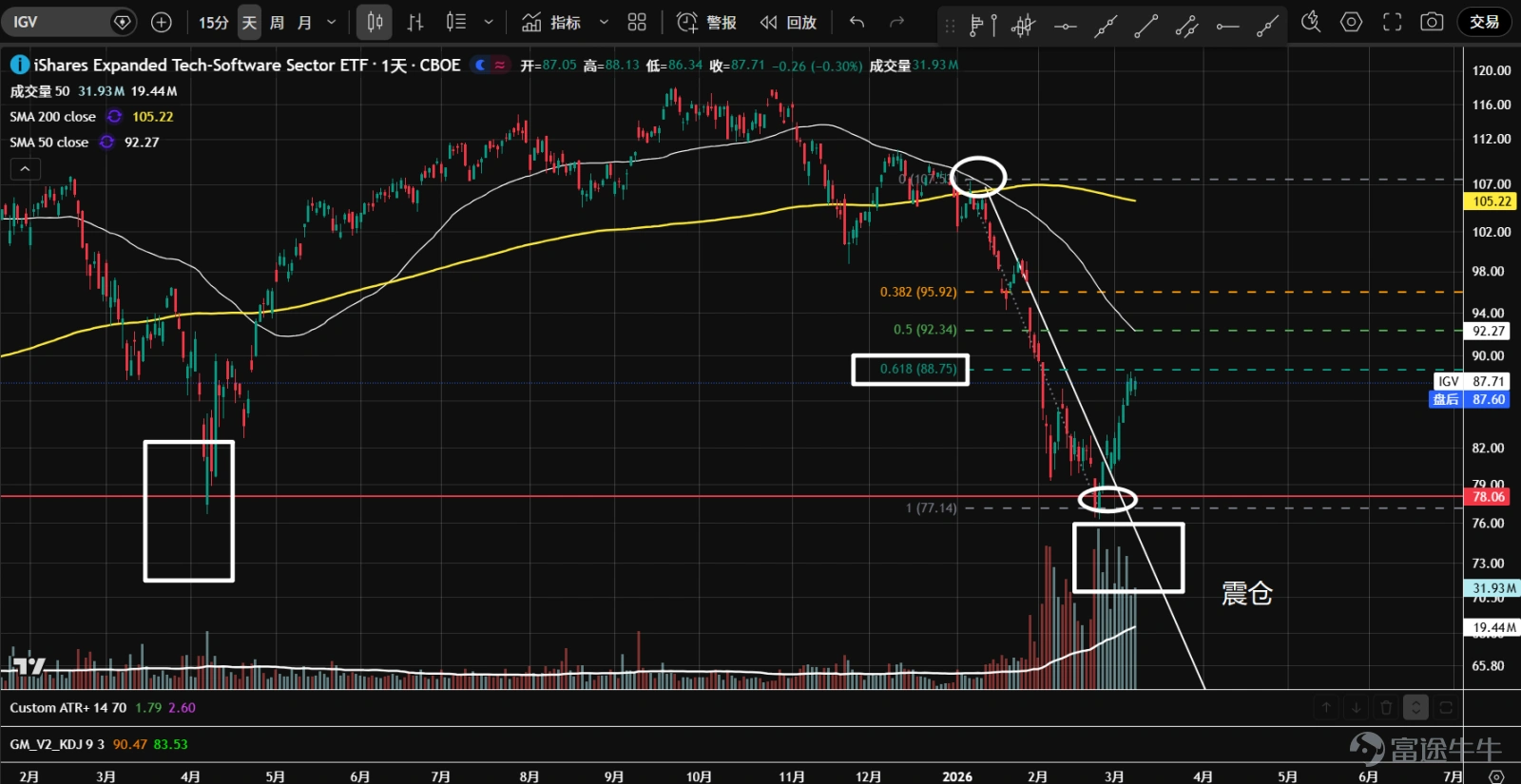The width and height of the screenshot is (1521, 784).
Task: Create alert with 警报 button
Action: tap(706, 22)
